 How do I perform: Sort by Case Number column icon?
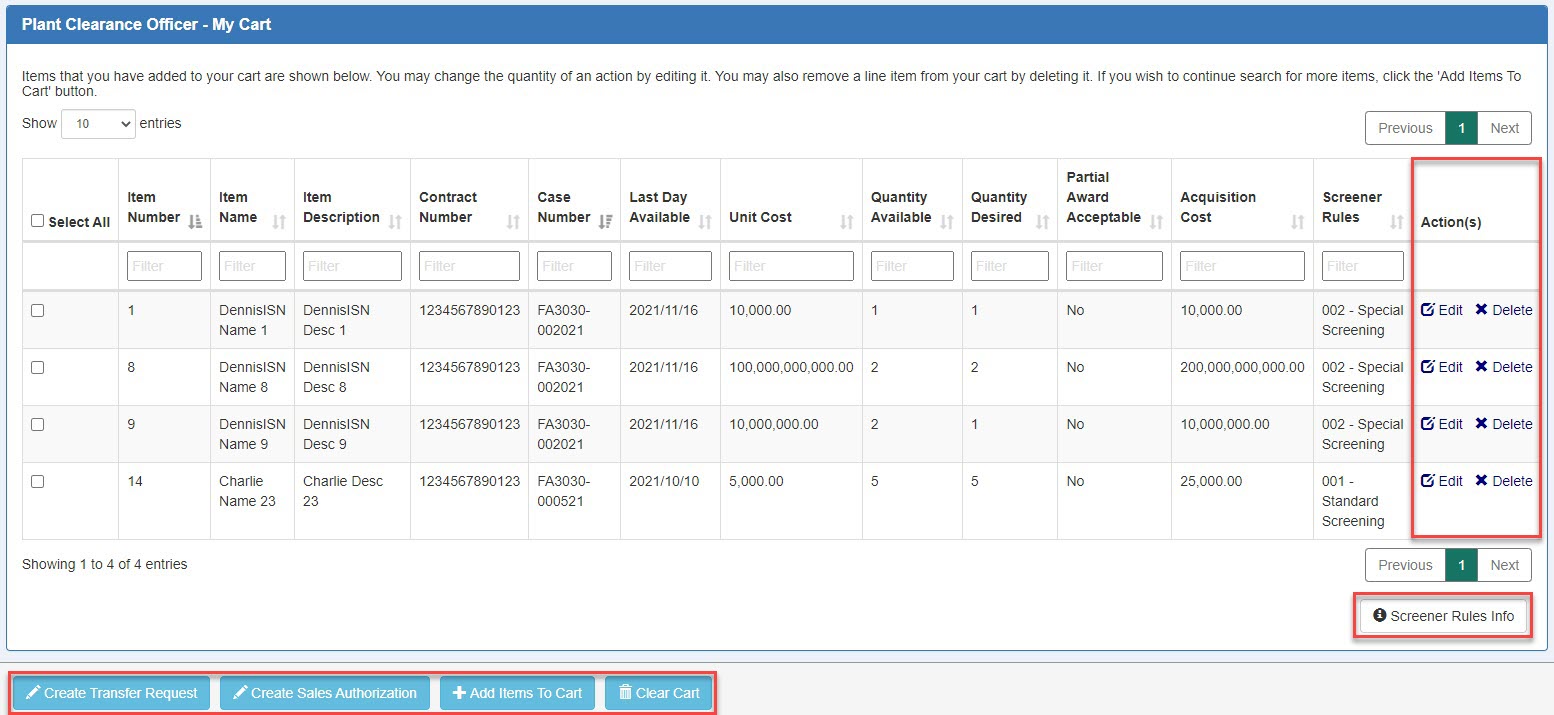[604, 221]
